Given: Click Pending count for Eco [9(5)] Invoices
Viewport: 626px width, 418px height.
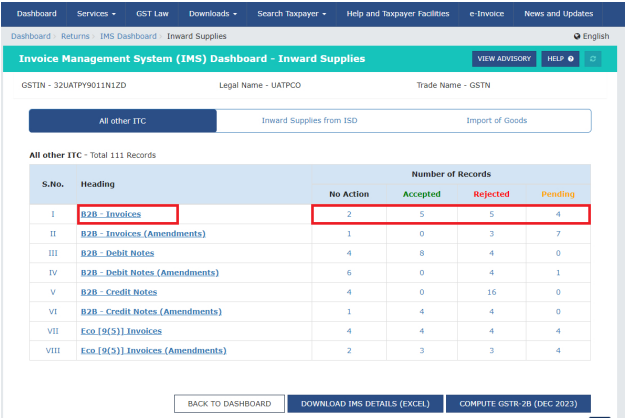Looking at the screenshot, I should click(x=558, y=331).
